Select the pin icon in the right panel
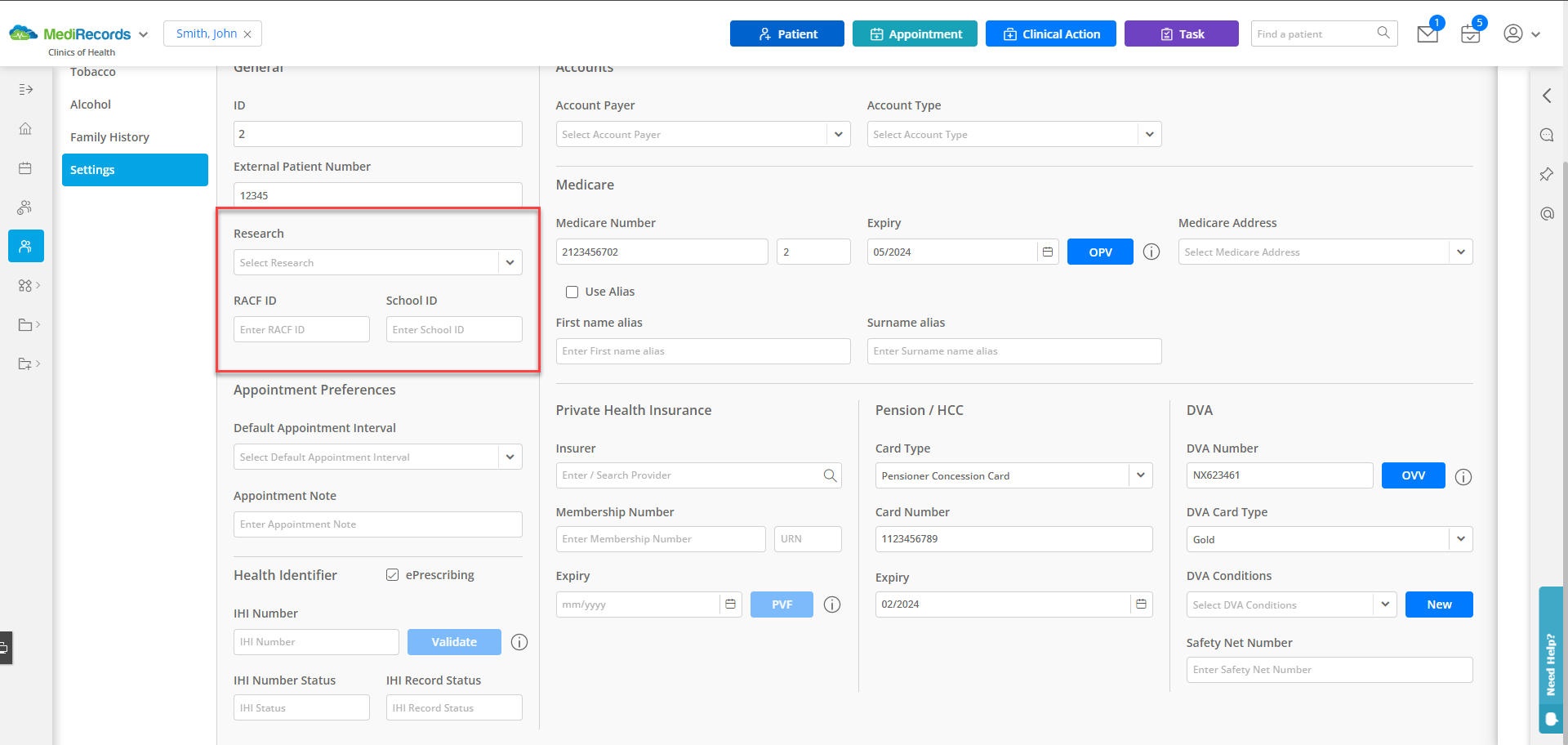Viewport: 1568px width, 745px height. [x=1546, y=175]
